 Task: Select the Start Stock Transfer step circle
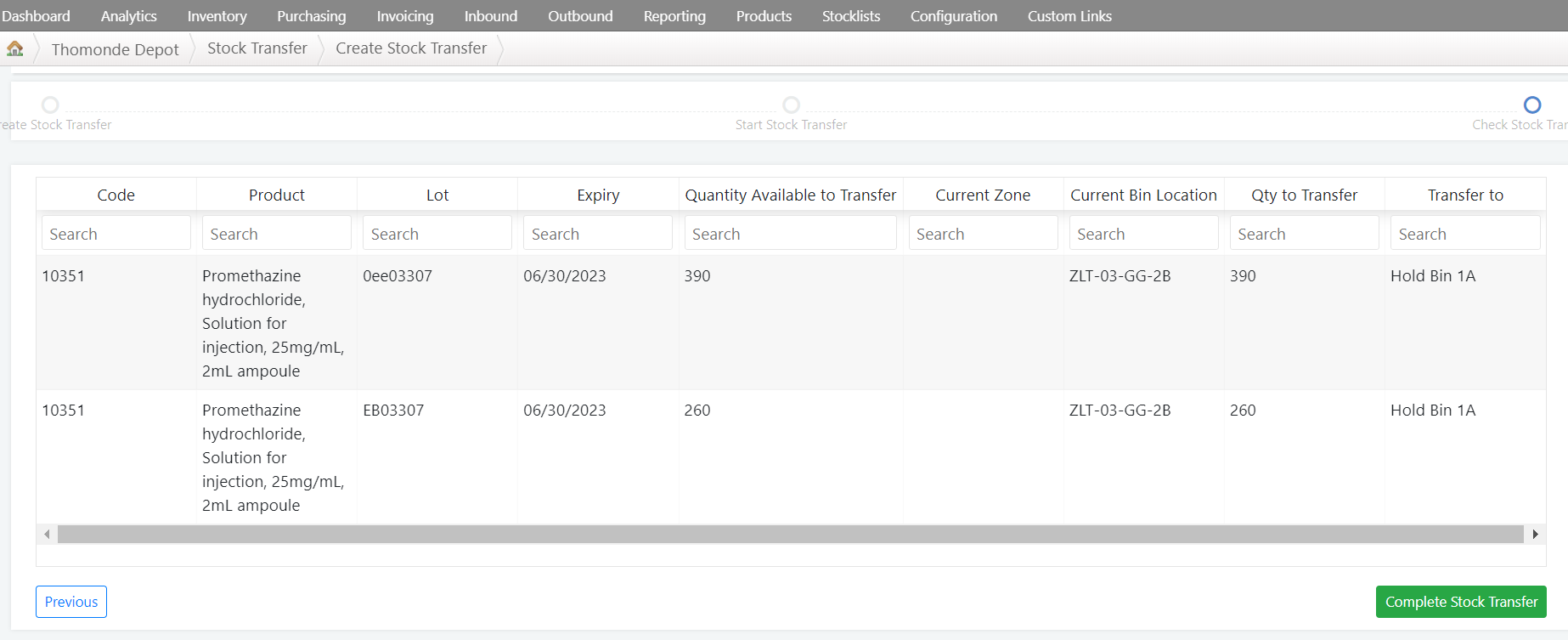coord(791,105)
